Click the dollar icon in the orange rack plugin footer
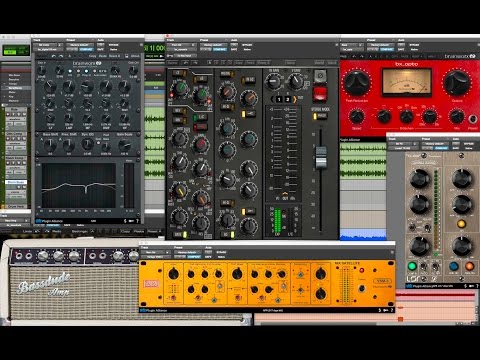Screen dimensions: 480x360 coord(380,310)
